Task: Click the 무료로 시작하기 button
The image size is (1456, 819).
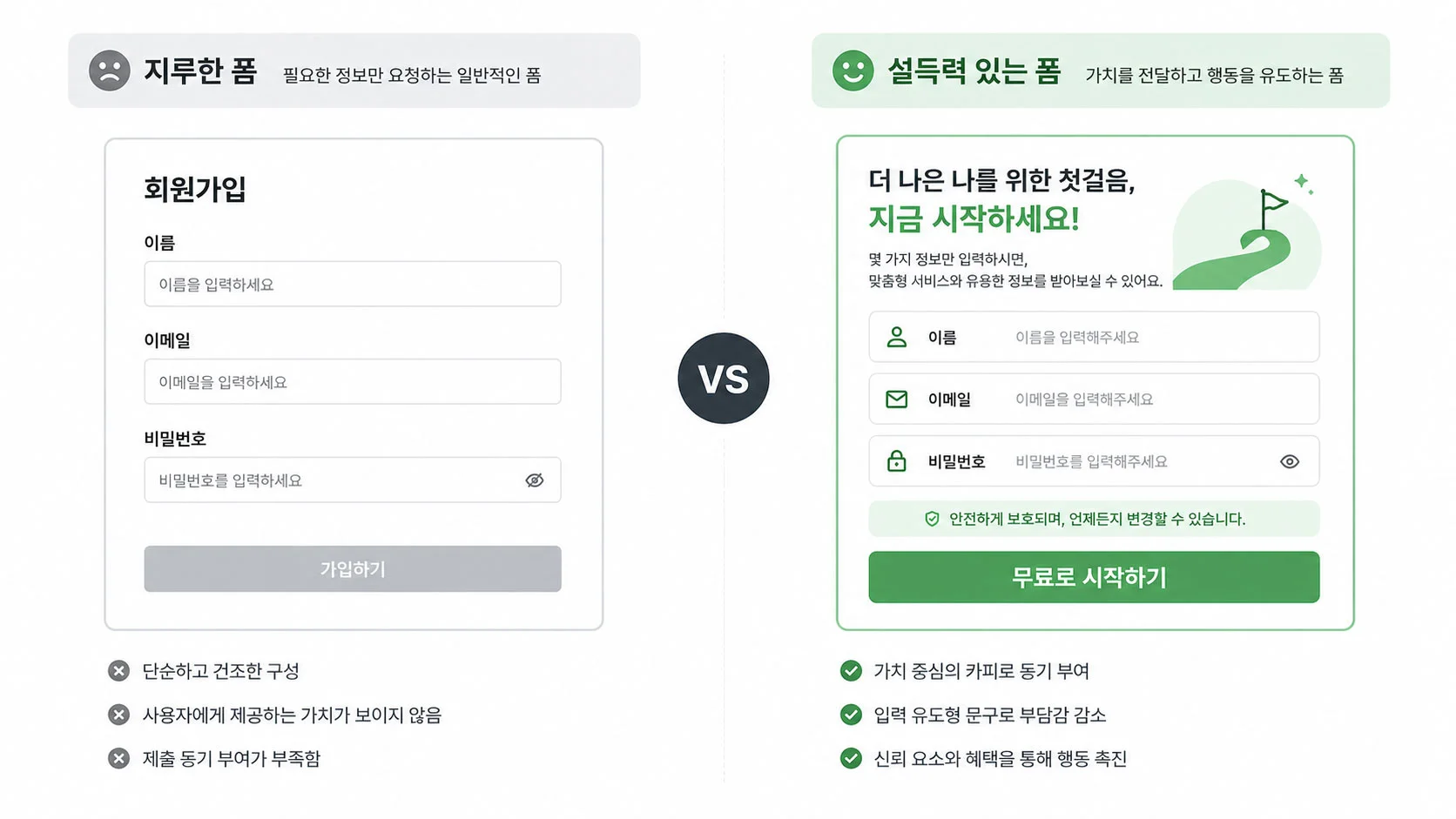Action: pyautogui.click(x=1093, y=576)
